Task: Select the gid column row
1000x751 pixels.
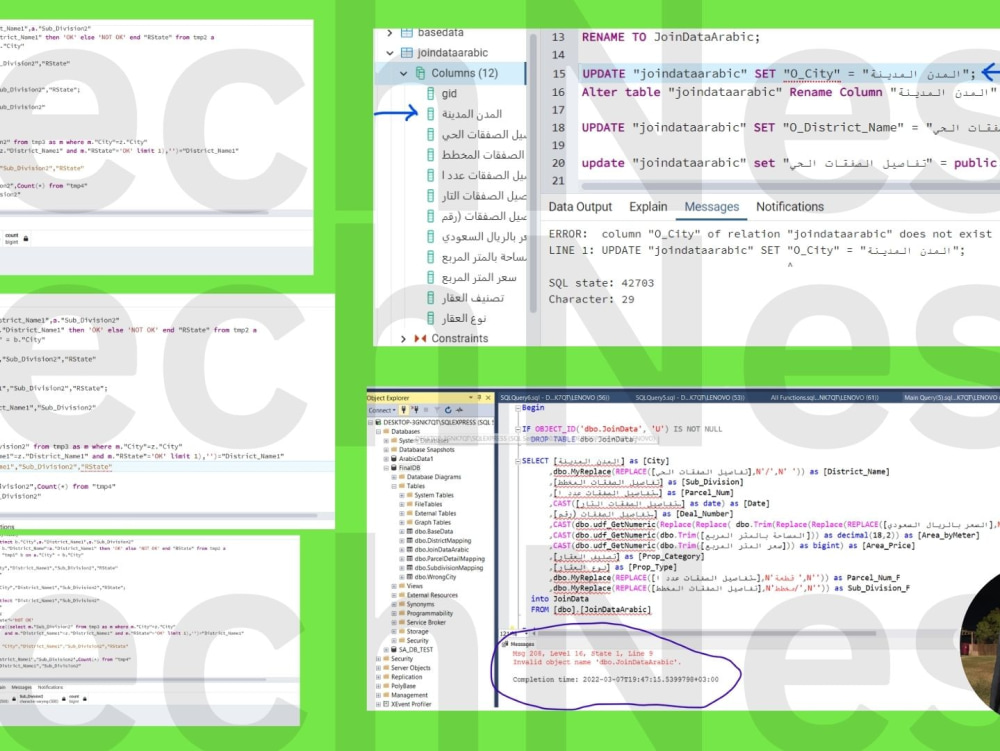Action: 450,94
